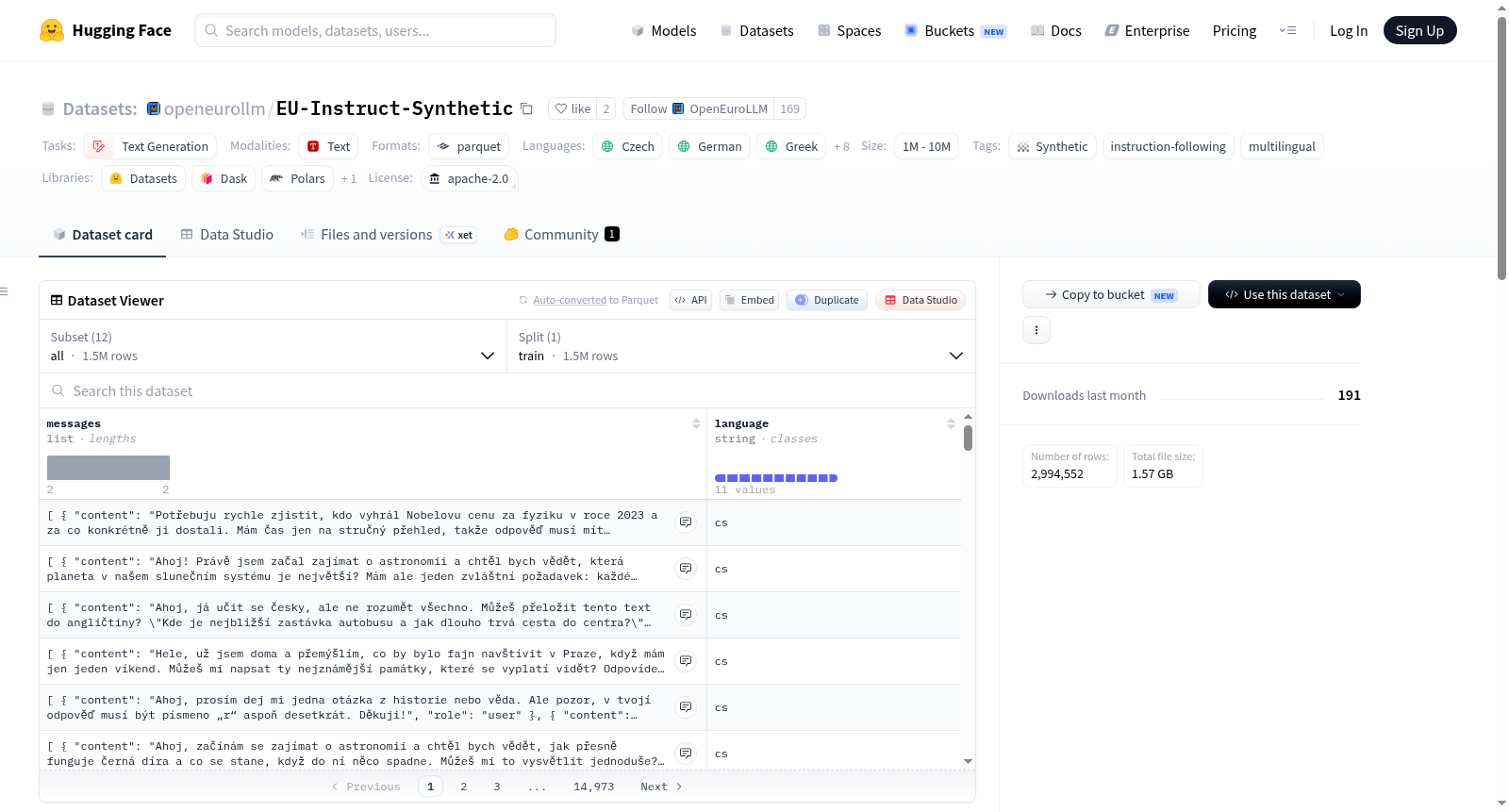
Task: Click the messages lengths histogram bar
Action: (x=108, y=468)
